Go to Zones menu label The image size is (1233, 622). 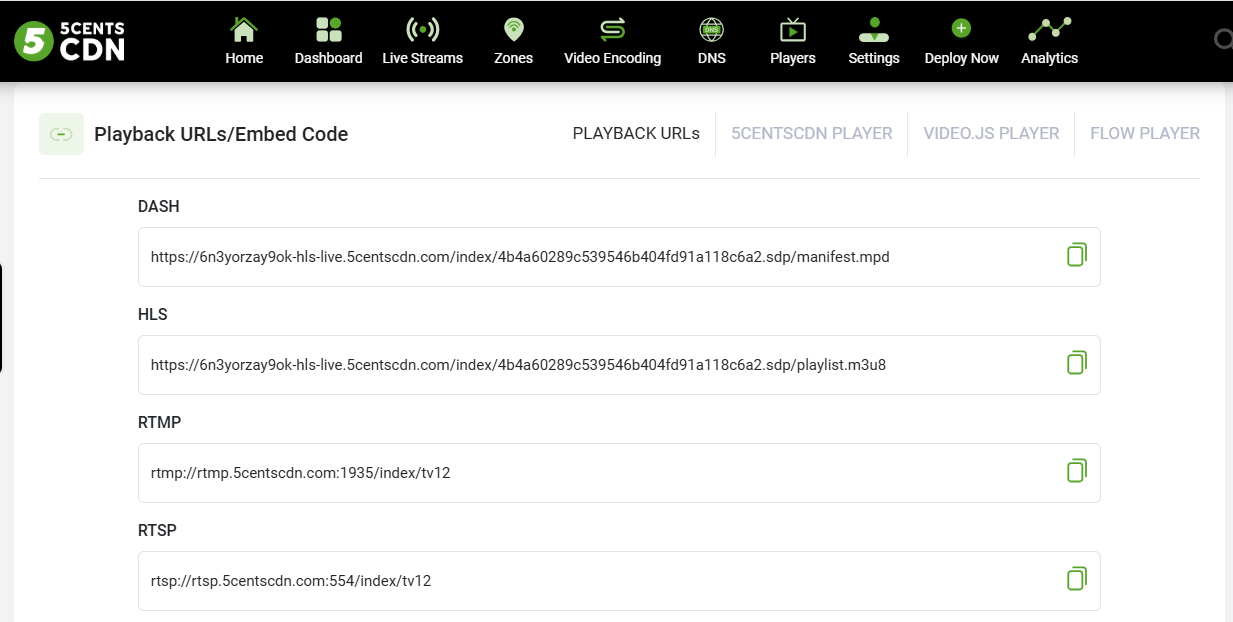pos(513,58)
